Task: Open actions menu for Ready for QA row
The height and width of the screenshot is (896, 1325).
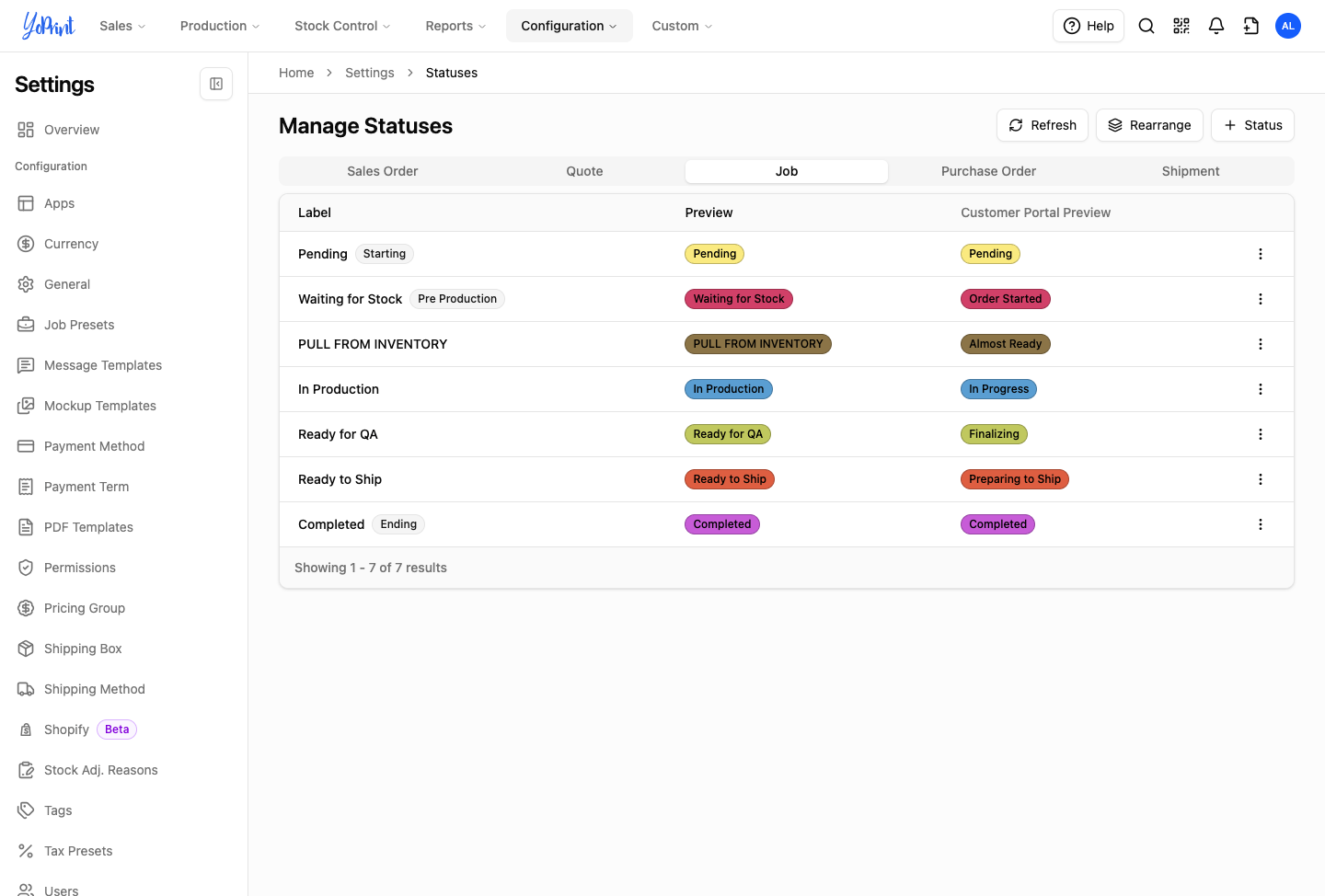Action: (x=1261, y=434)
